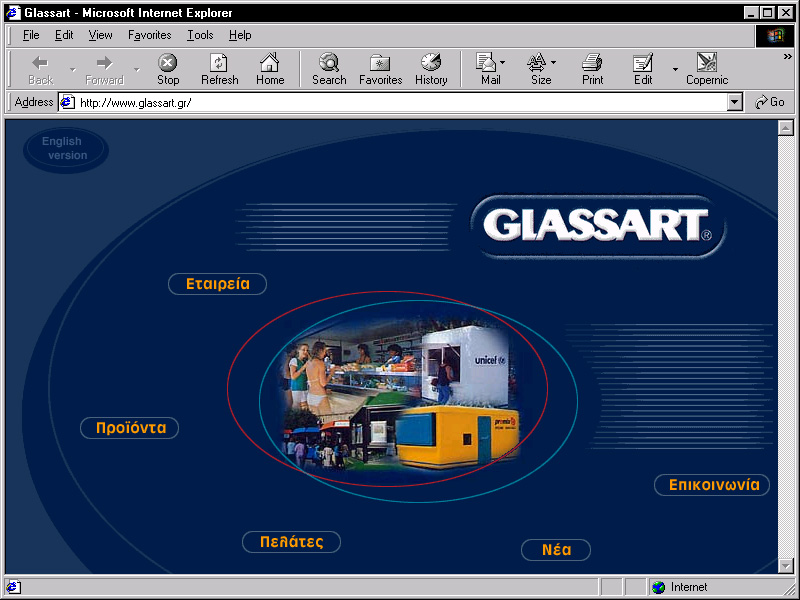Follow the Εταιρεία link
800x600 pixels.
[217, 284]
